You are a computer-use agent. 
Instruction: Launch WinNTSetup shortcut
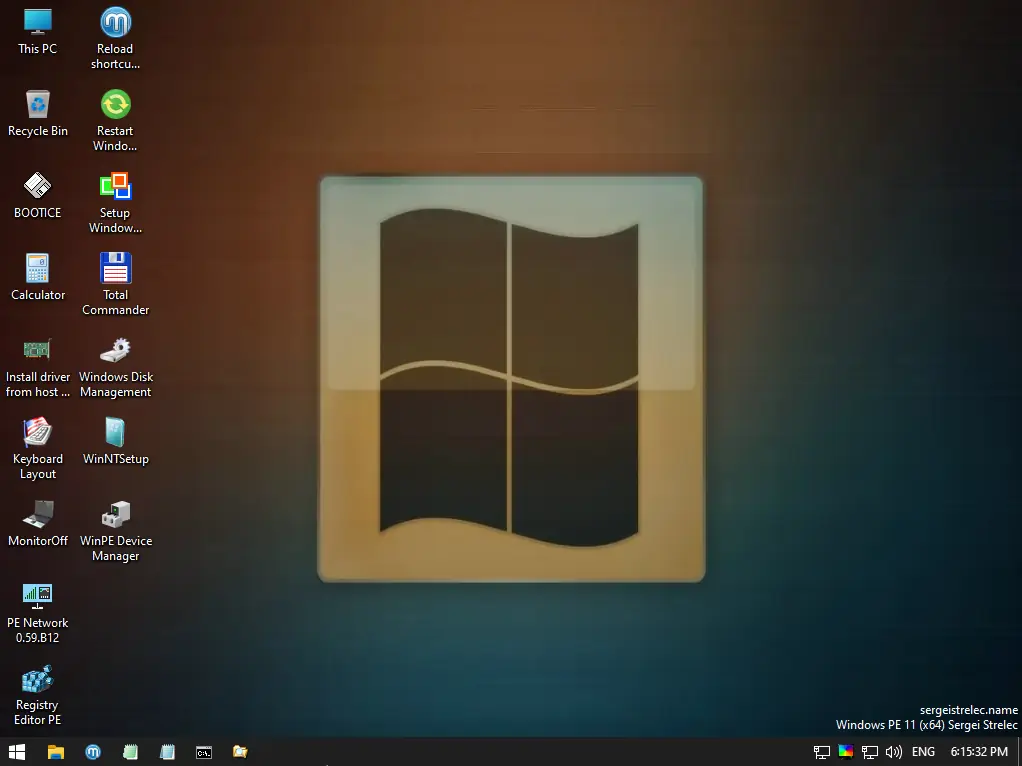[x=115, y=441]
